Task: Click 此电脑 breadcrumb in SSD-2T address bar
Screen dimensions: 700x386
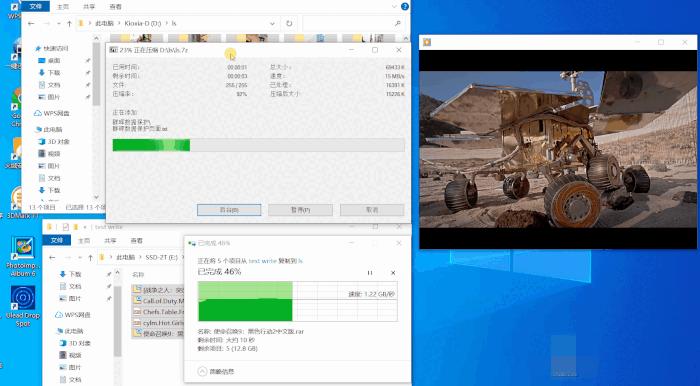Action: (x=125, y=257)
